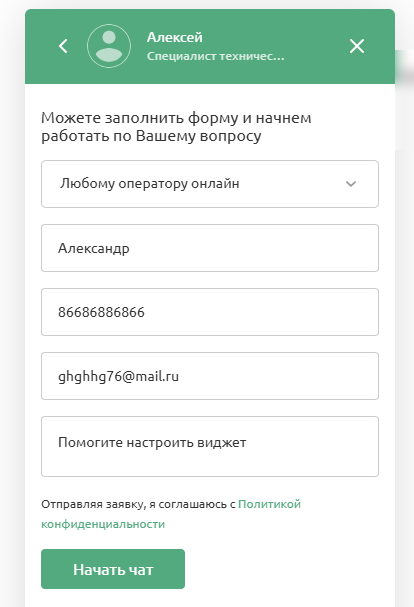Click white space below 'Начать чат' button

(x=210, y=598)
